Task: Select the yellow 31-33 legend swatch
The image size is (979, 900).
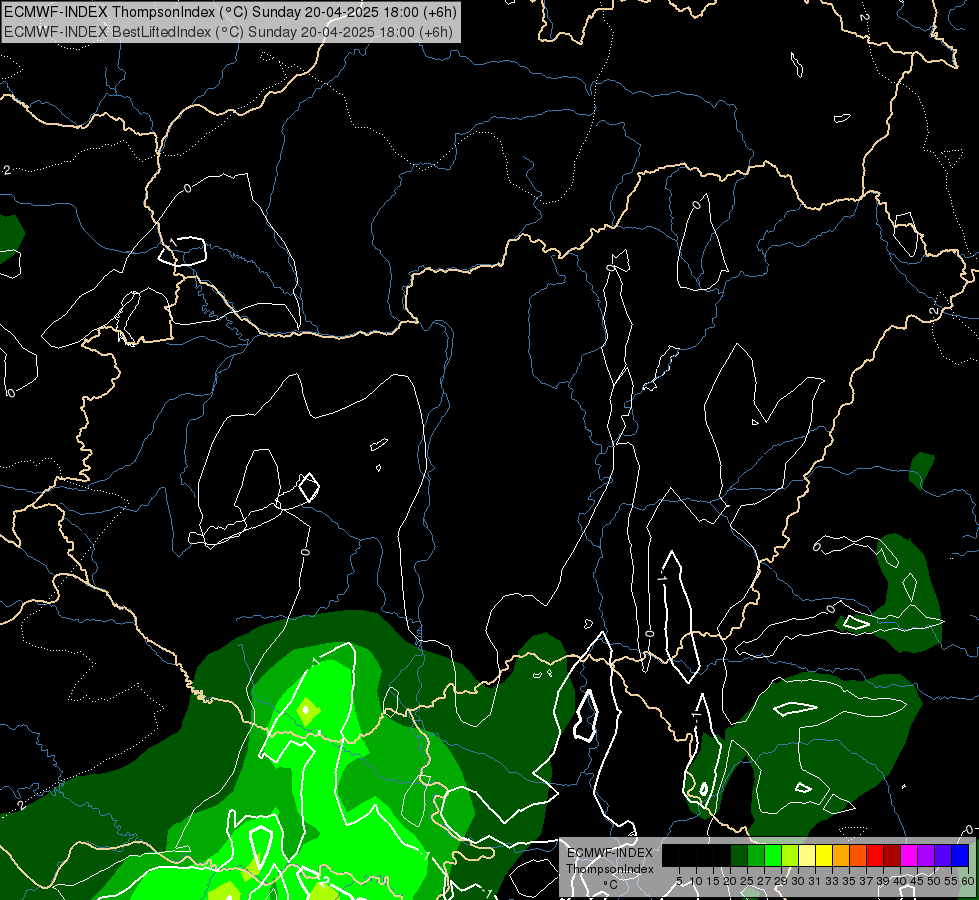Action: [824, 855]
